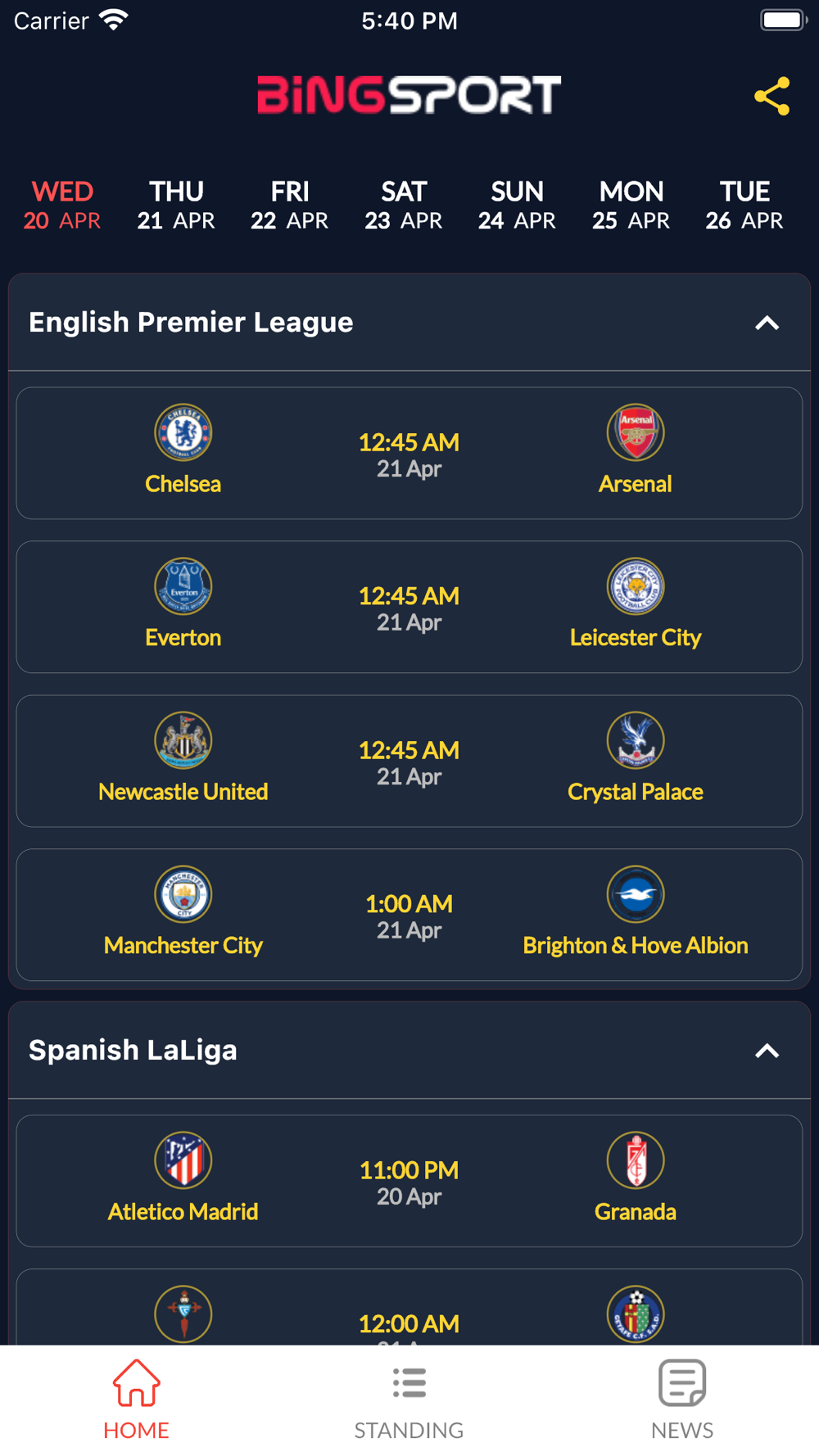Select Saturday 23 Apr date

tap(404, 205)
